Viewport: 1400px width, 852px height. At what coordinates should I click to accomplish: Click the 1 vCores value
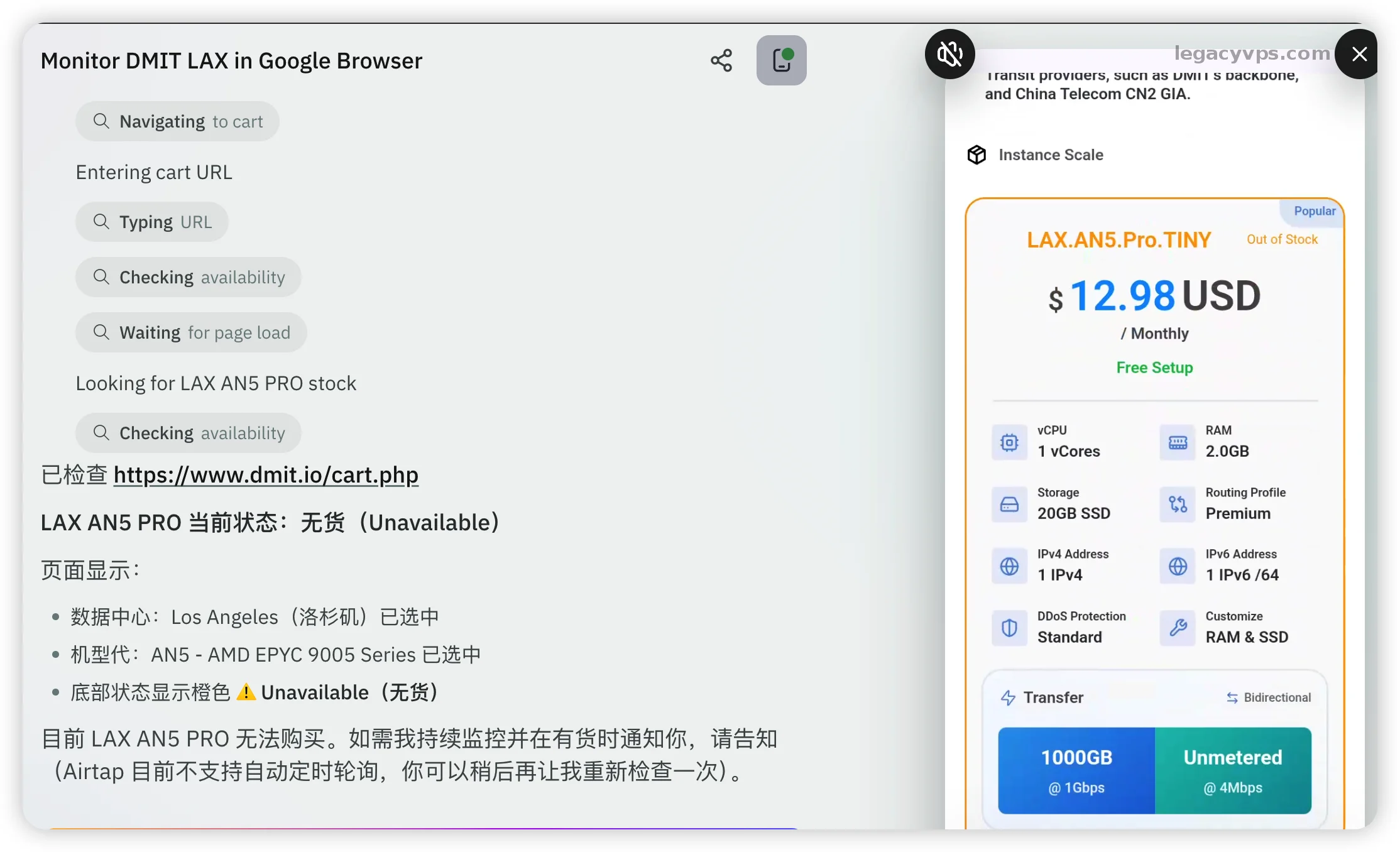click(1069, 451)
